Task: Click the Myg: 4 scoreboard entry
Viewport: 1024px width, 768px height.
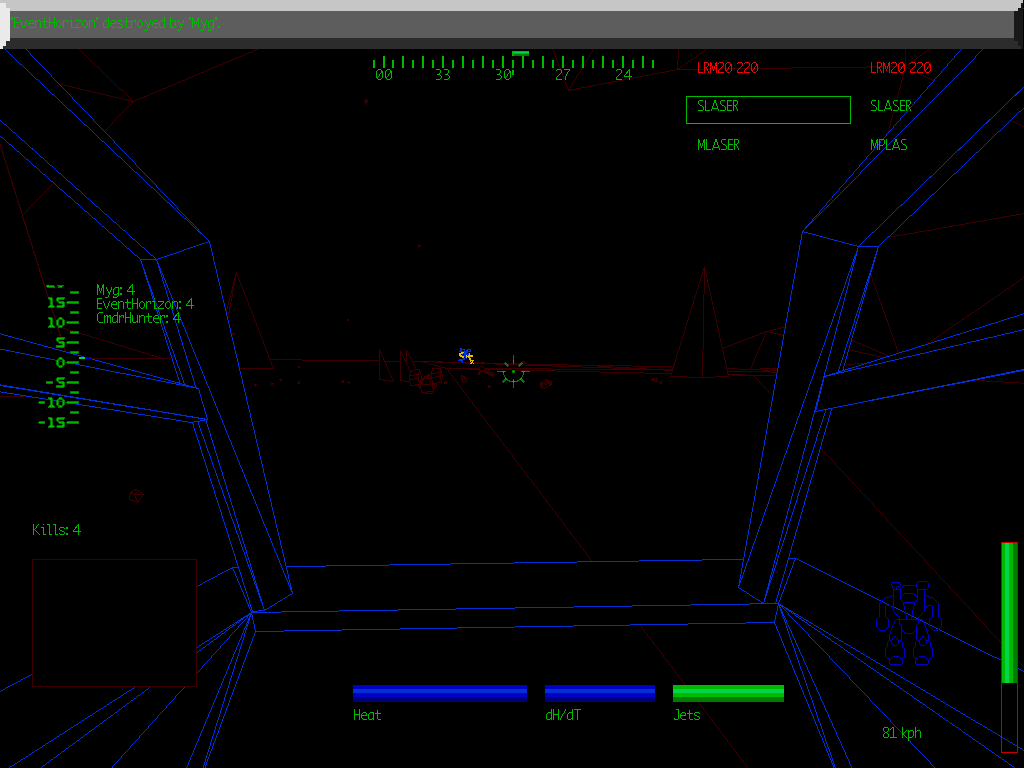Action: [x=115, y=290]
